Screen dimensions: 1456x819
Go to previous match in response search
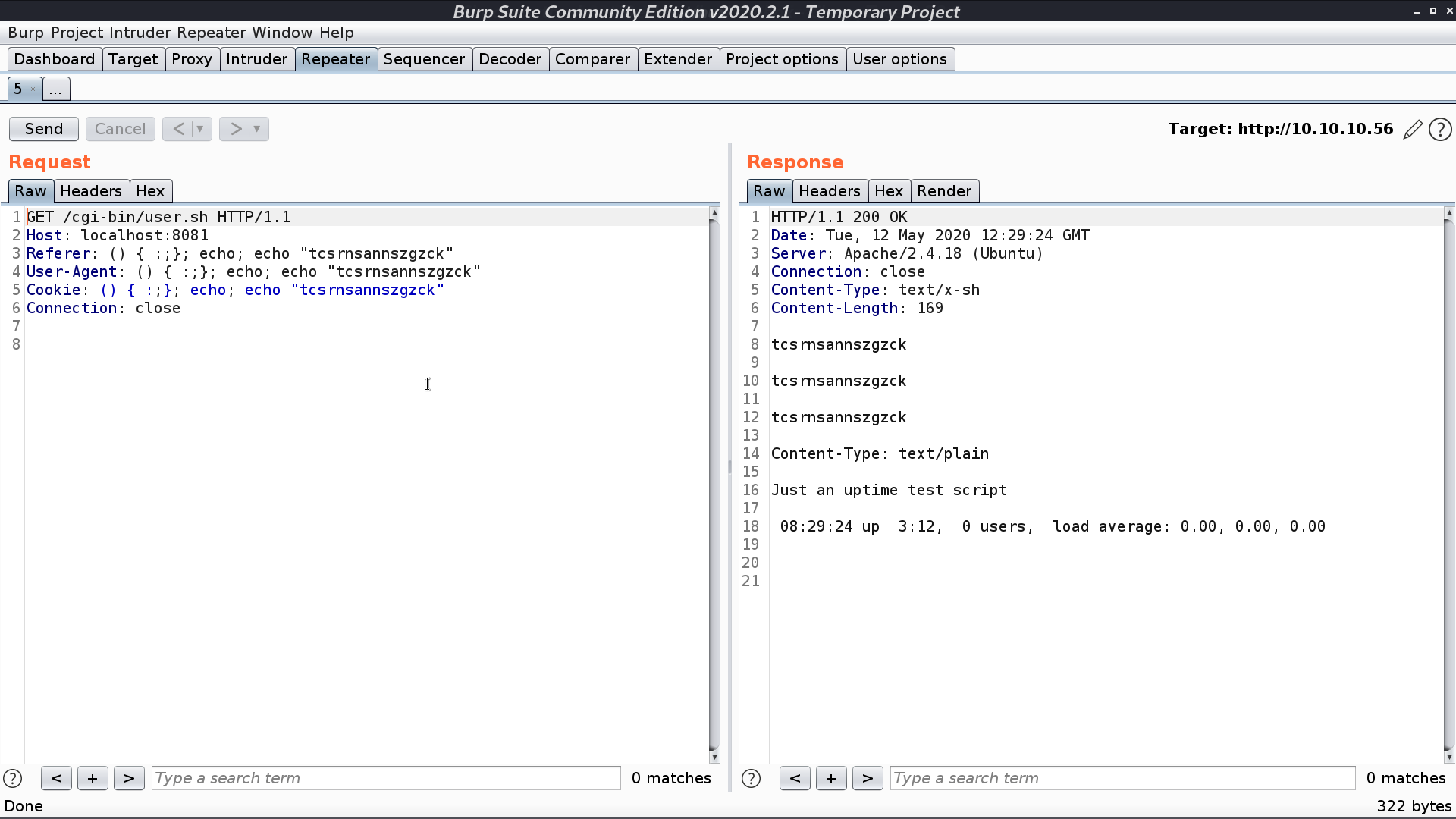point(795,778)
